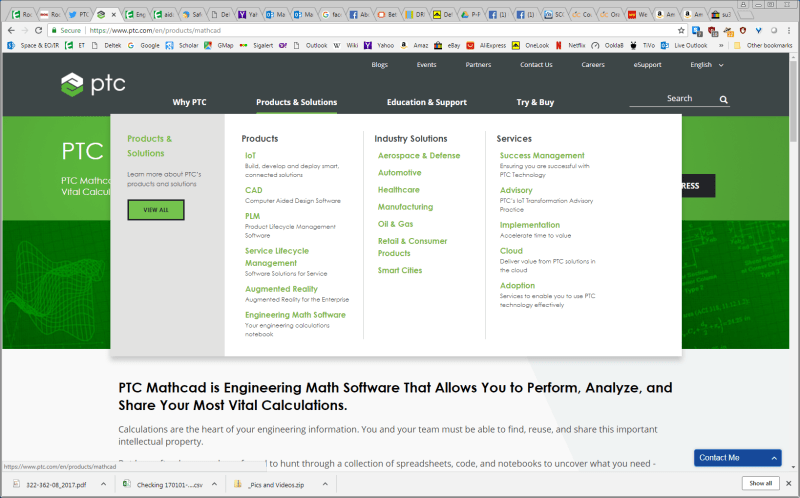Open the English language dropdown
This screenshot has width=800, height=498.
click(707, 65)
